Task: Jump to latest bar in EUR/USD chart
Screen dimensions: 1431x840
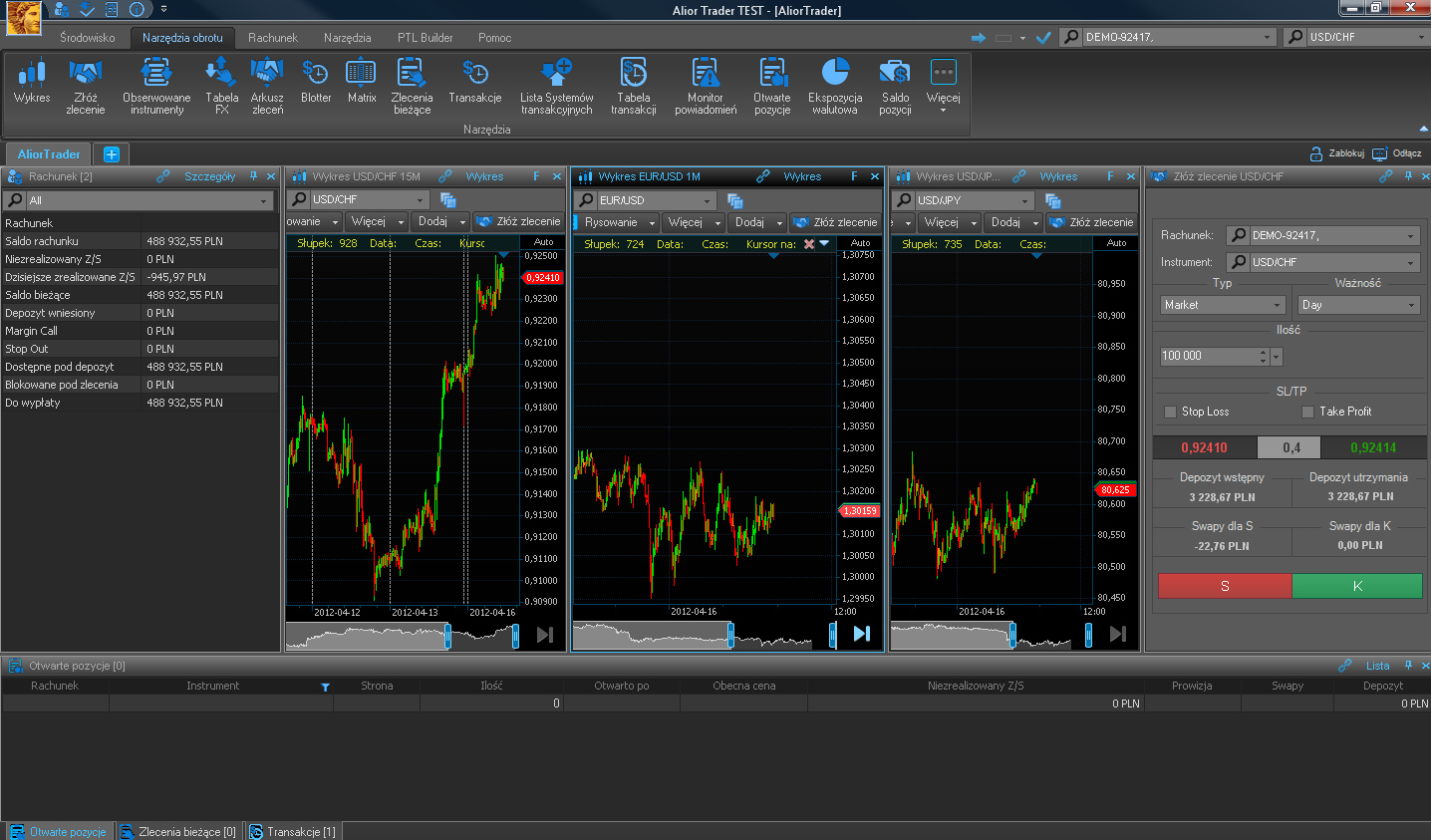Action: coord(861,634)
